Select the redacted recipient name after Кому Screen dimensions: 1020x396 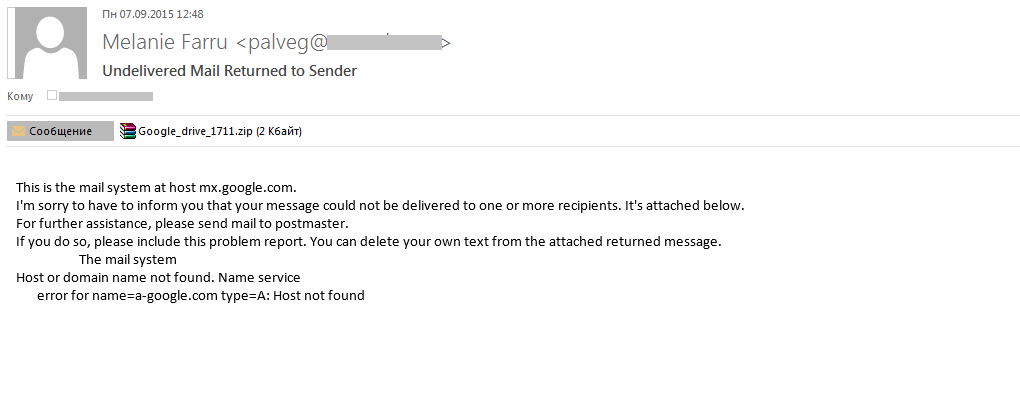point(106,96)
